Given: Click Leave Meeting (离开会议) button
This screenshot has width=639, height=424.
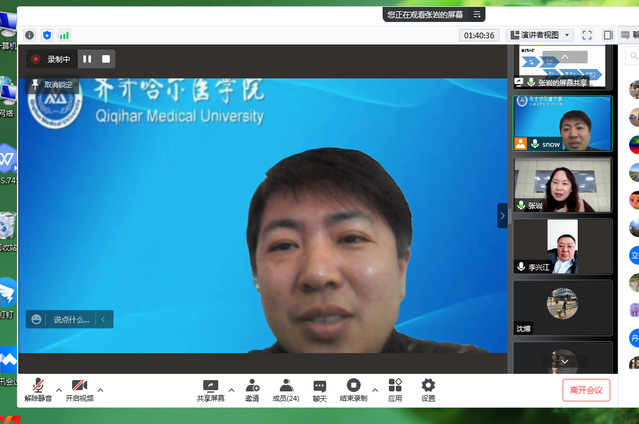Looking at the screenshot, I should point(585,390).
